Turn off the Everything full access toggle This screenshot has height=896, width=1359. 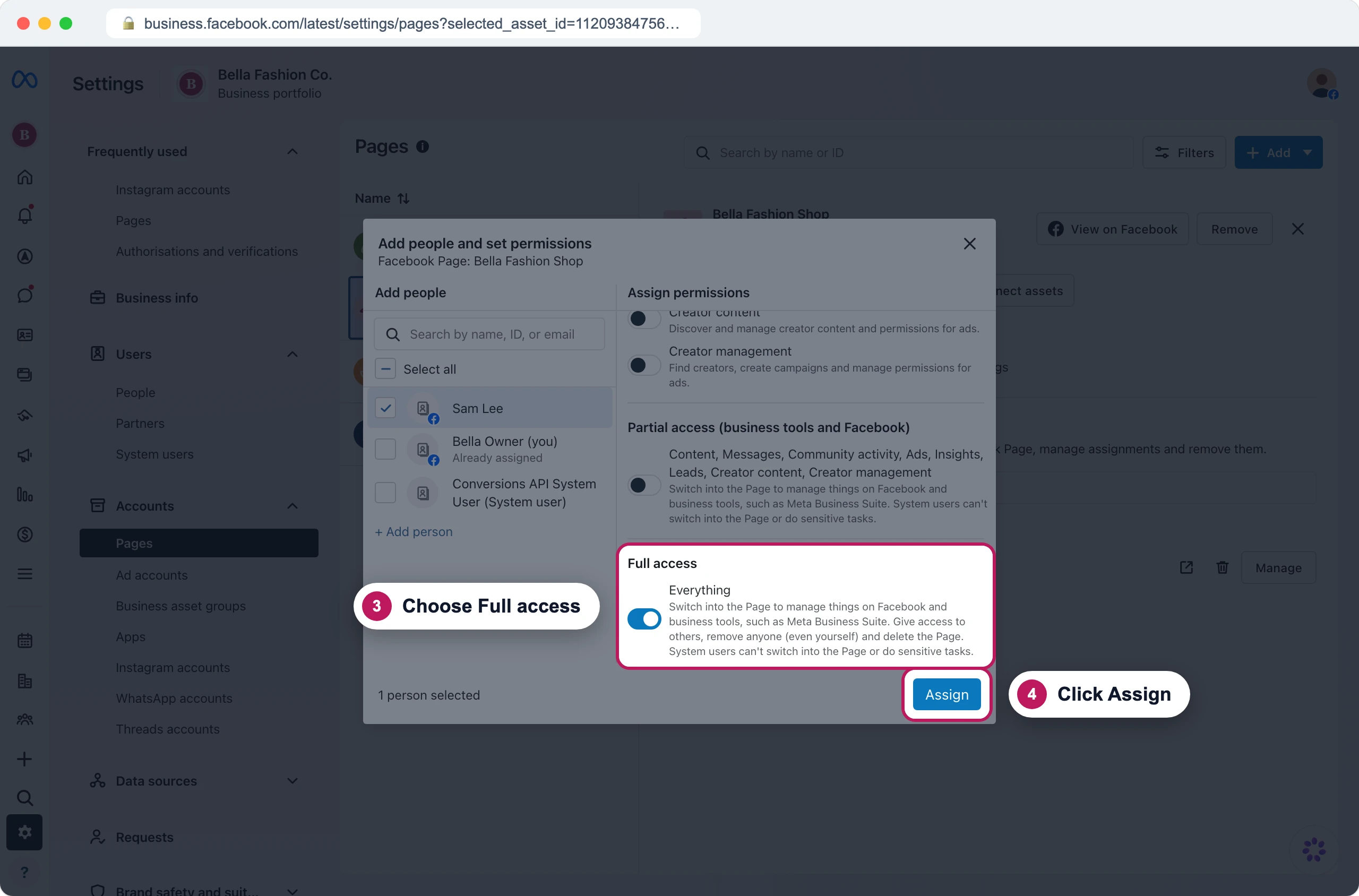(x=644, y=619)
